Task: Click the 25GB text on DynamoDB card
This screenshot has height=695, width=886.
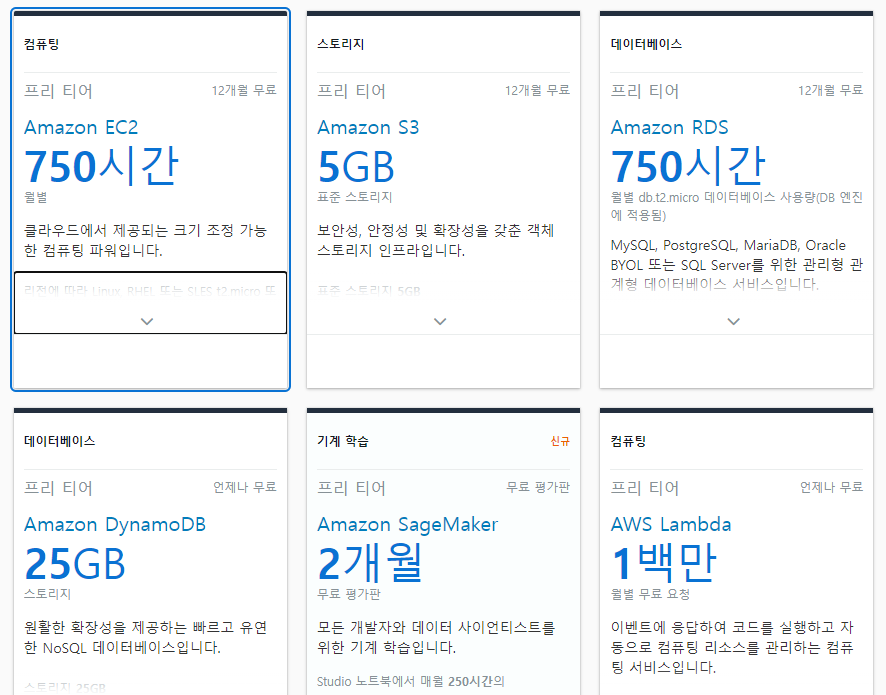Action: [75, 564]
